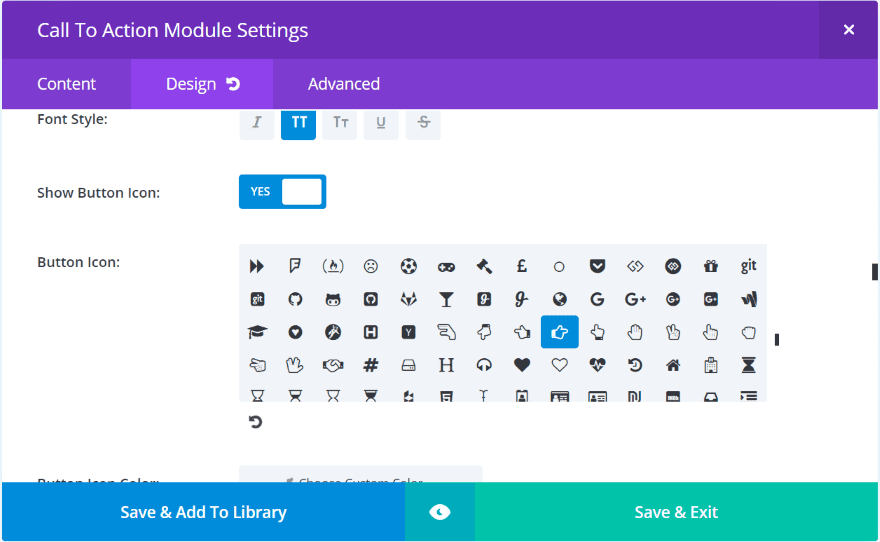The height and width of the screenshot is (542, 880).
Task: Select the GitHub cat-face alternate icon
Action: pyautogui.click(x=333, y=300)
